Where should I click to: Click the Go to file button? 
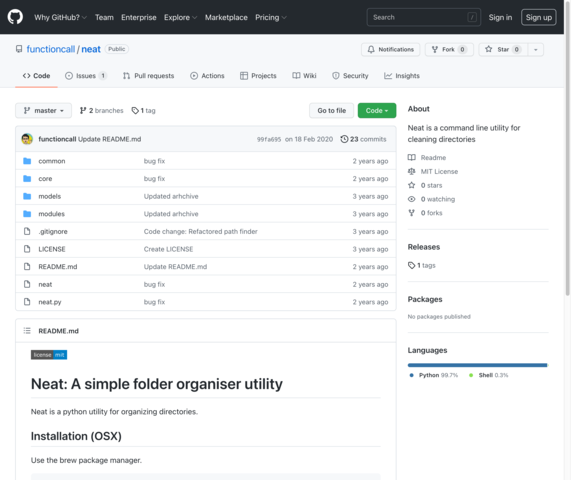pos(331,110)
